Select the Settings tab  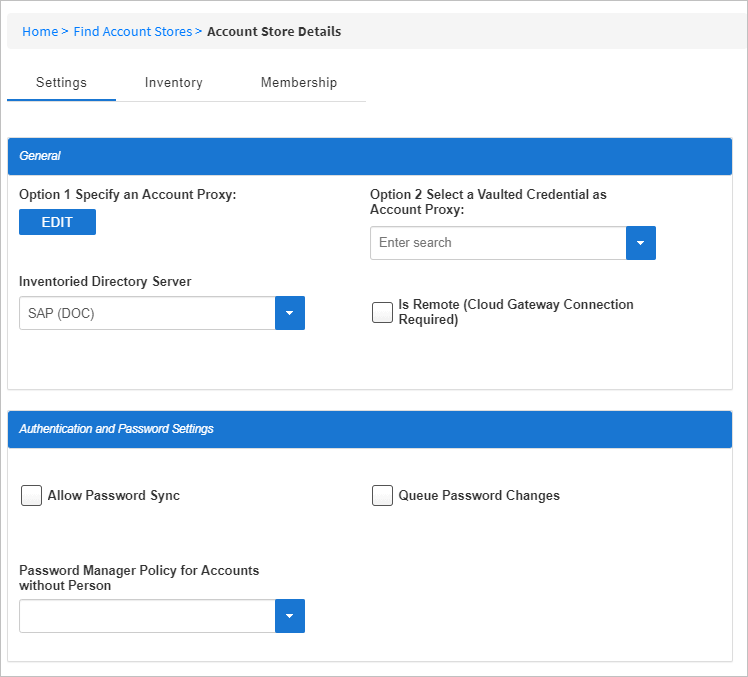pos(61,83)
